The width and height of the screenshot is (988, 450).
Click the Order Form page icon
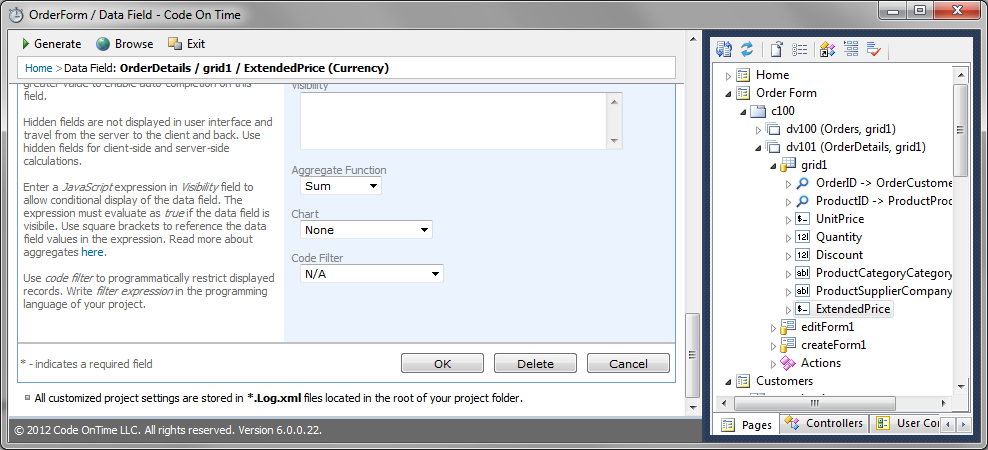coord(744,93)
